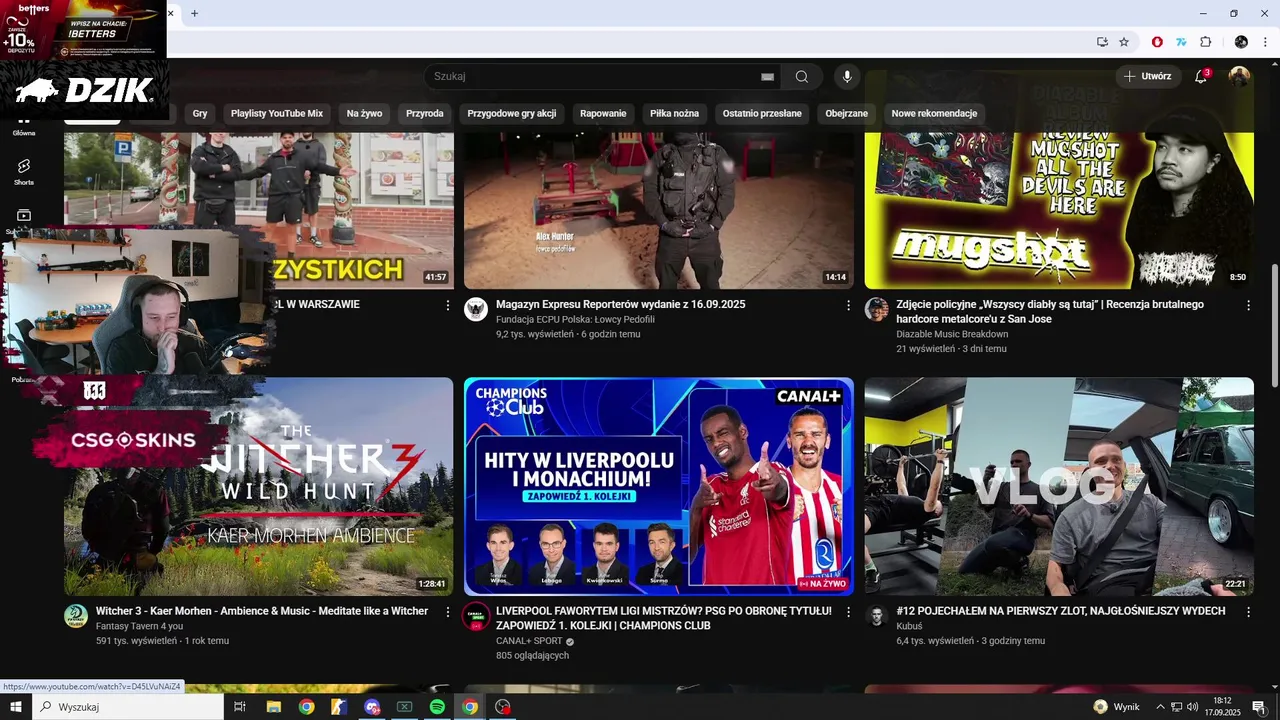Select the Rapowanie filter chip
This screenshot has width=1280, height=720.
pos(603,113)
